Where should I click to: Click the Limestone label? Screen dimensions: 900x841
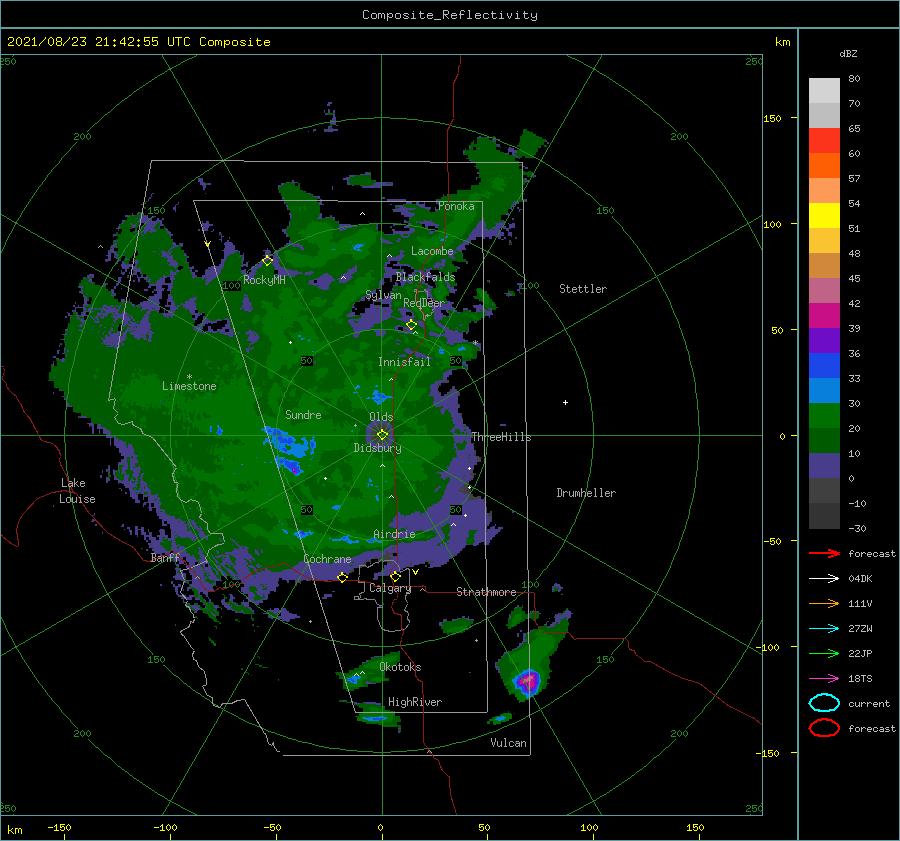pos(189,386)
